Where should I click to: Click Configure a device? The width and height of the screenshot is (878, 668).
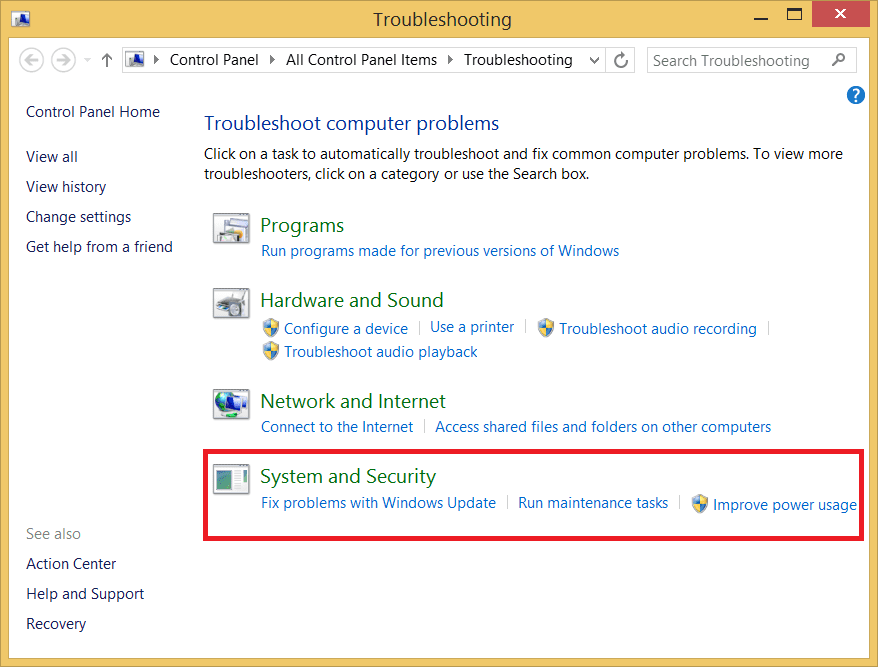pos(346,329)
